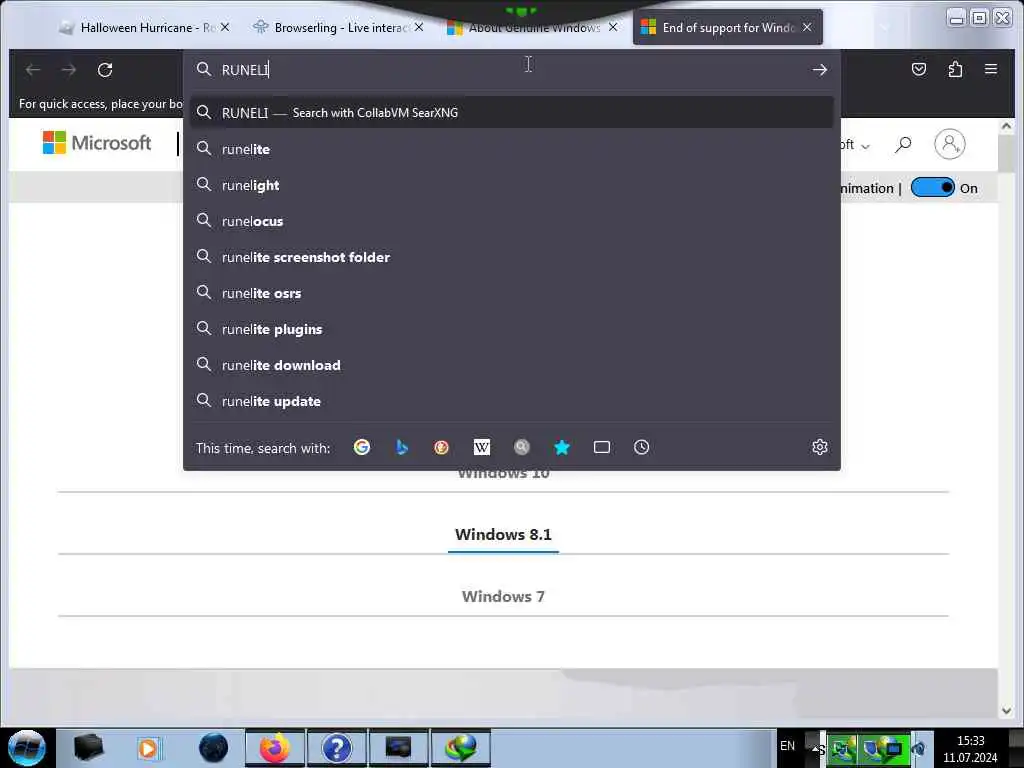Reload the page with the refresh icon
The height and width of the screenshot is (768, 1024).
105,69
